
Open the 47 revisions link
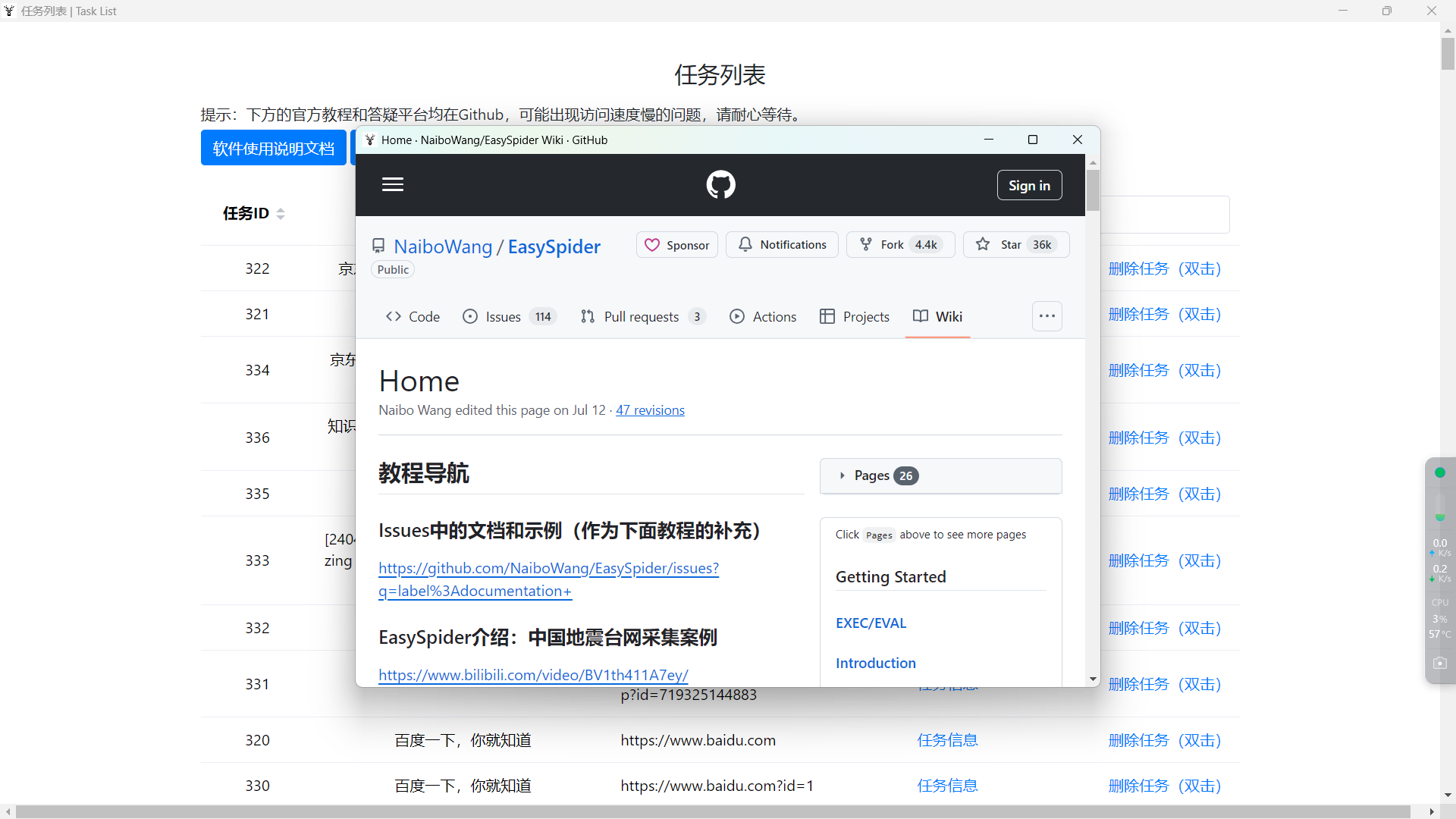(x=650, y=409)
